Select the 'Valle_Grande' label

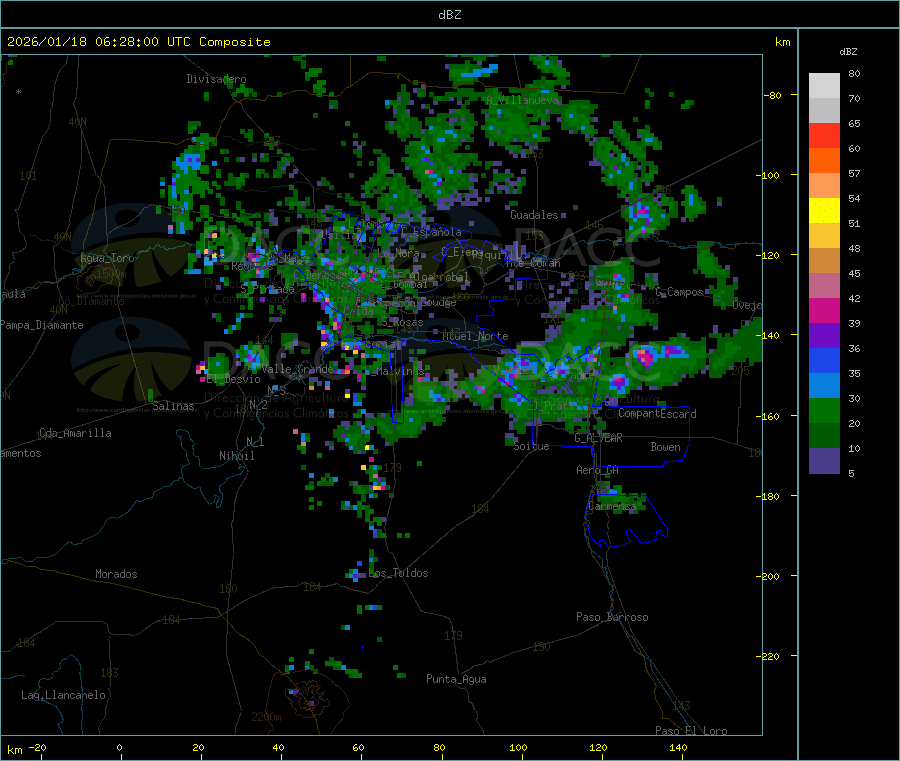pos(297,369)
